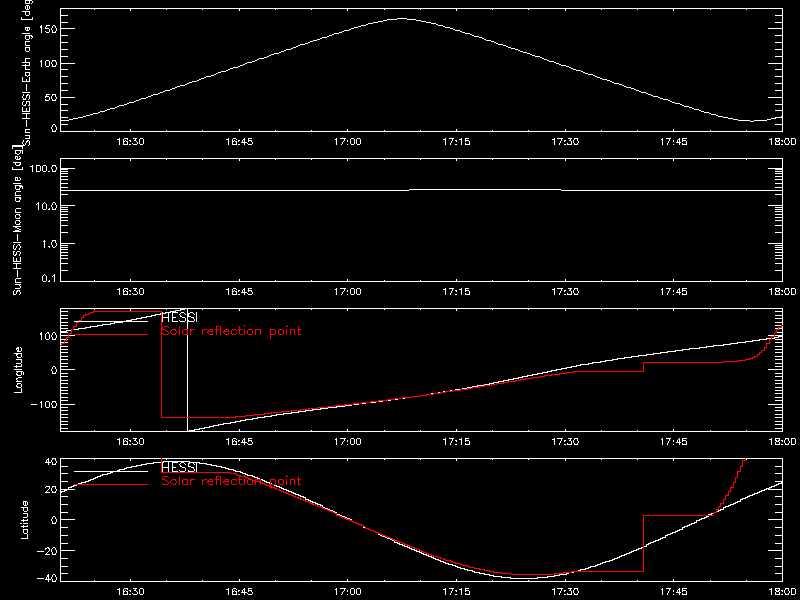
Task: Click 17:45 time label under Longitude plot
Action: click(673, 442)
